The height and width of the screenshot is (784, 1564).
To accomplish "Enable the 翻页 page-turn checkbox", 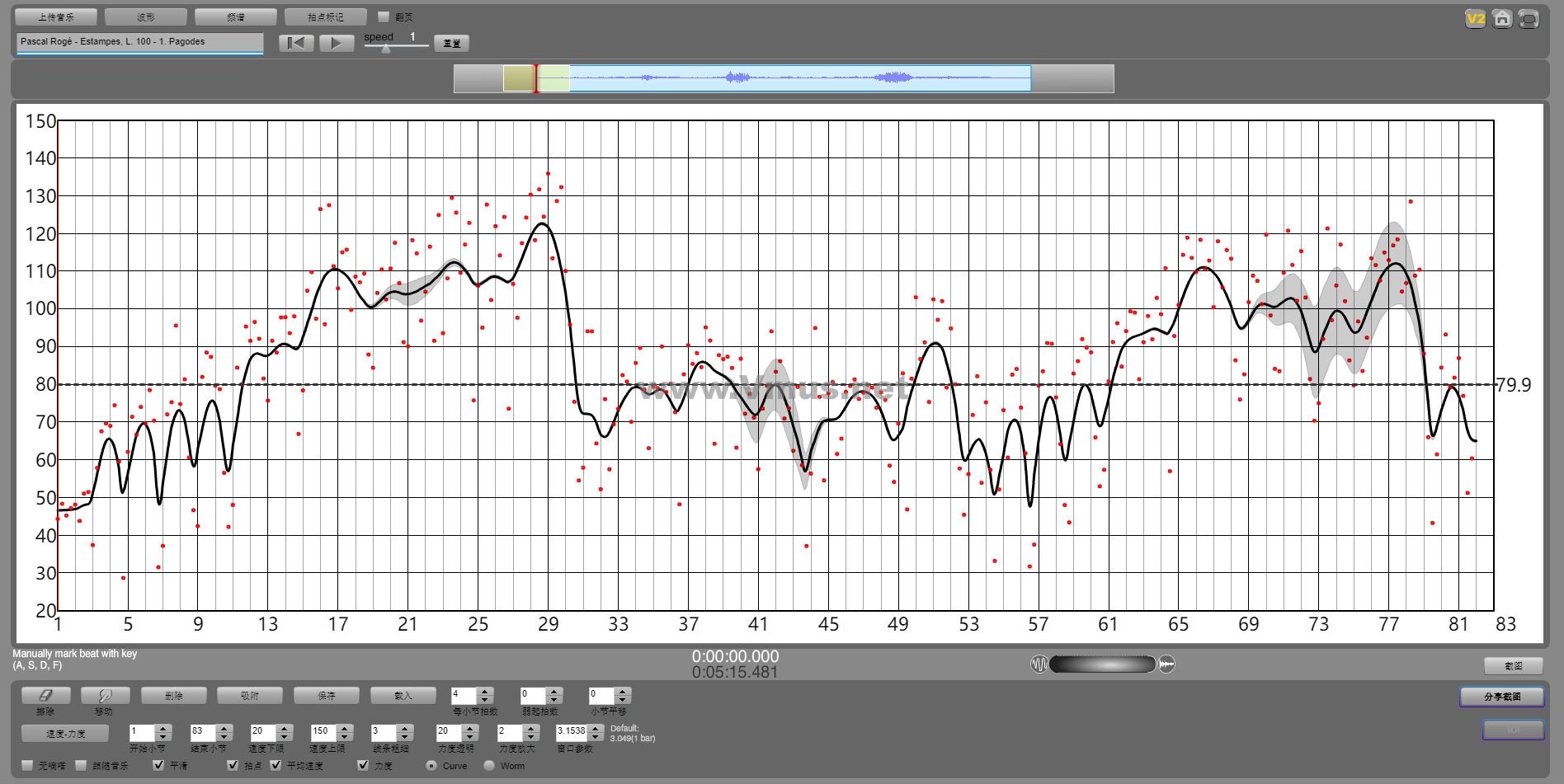I will pos(383,16).
